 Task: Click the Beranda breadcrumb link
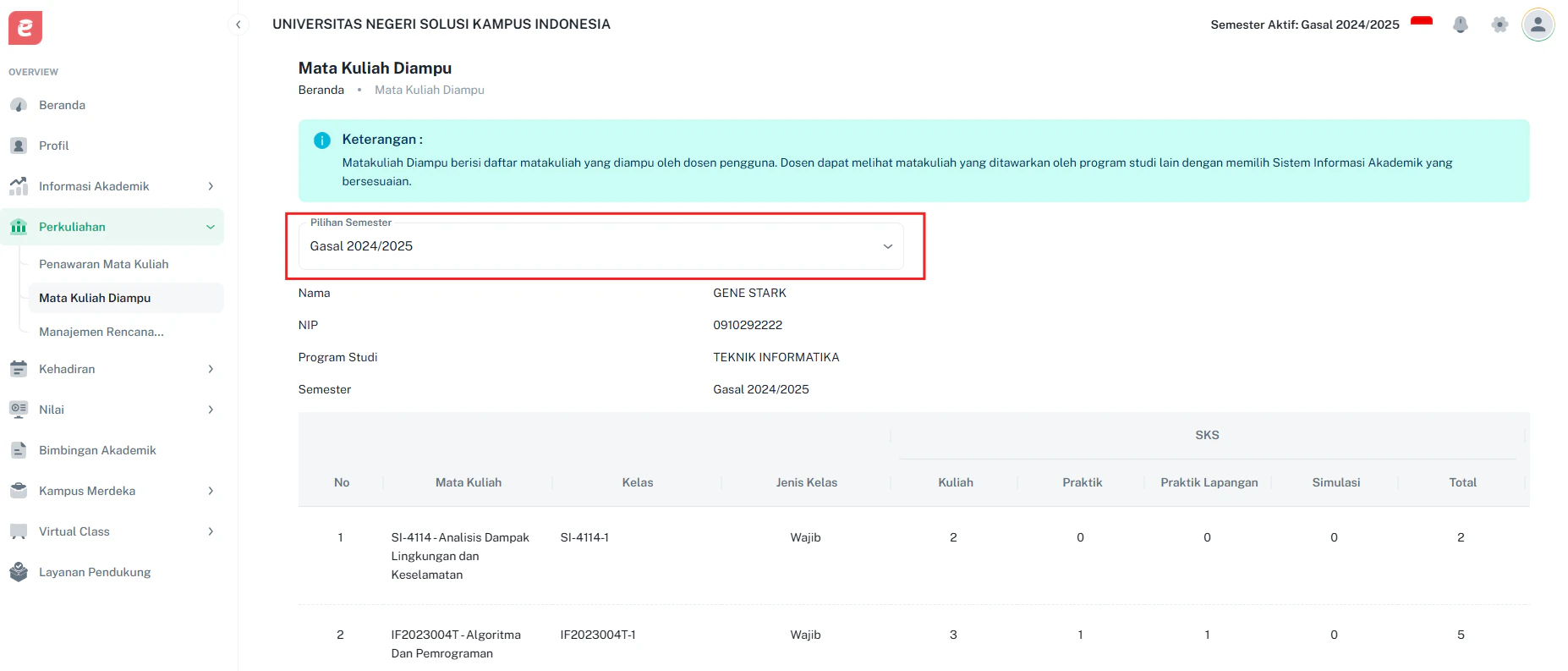pos(321,90)
